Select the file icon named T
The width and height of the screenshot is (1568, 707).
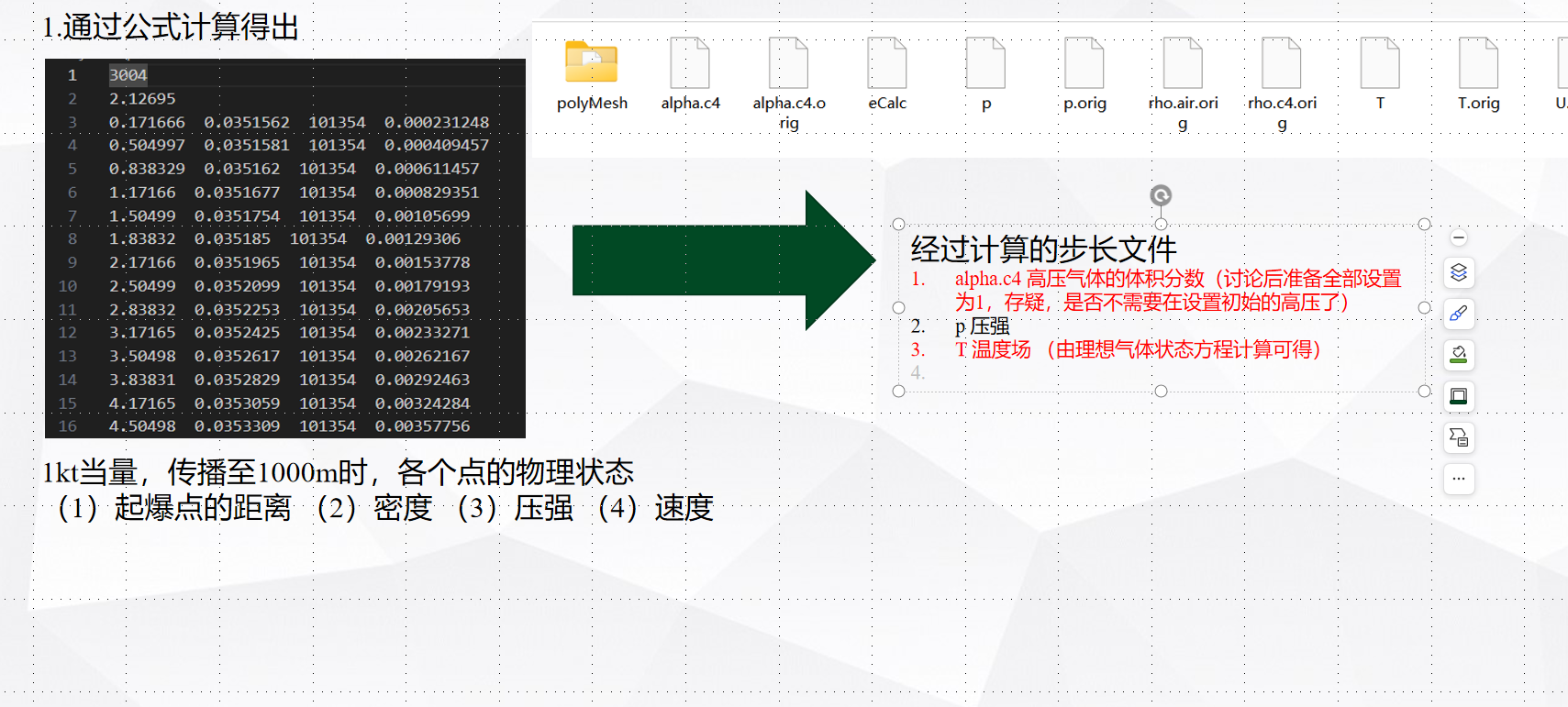point(1380,62)
